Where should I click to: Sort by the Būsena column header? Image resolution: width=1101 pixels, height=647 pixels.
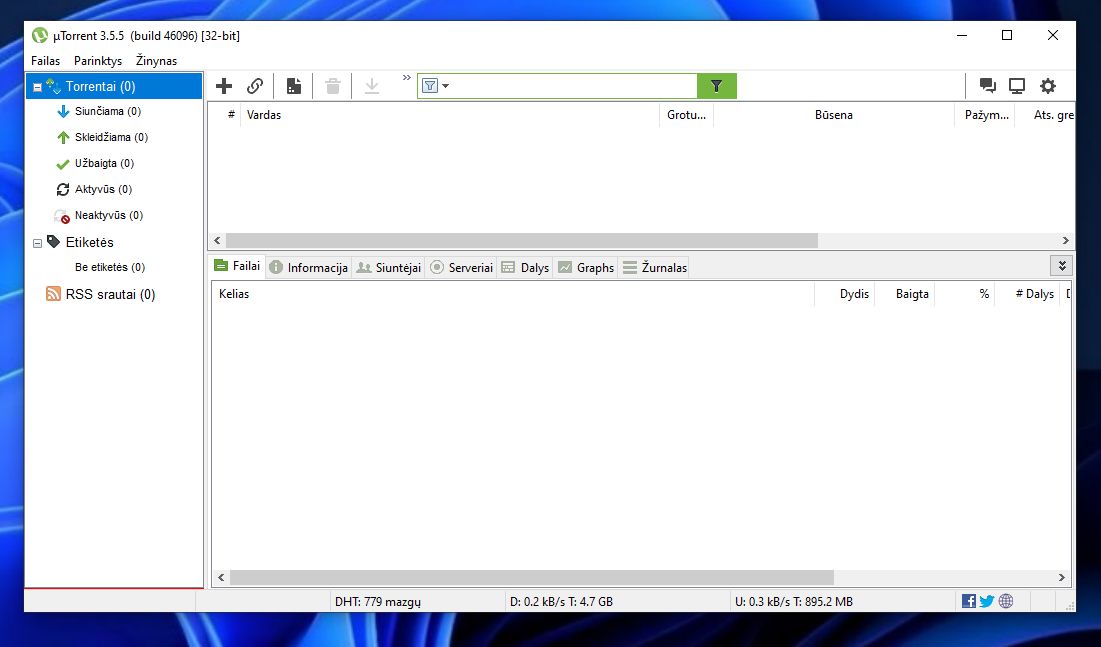833,115
